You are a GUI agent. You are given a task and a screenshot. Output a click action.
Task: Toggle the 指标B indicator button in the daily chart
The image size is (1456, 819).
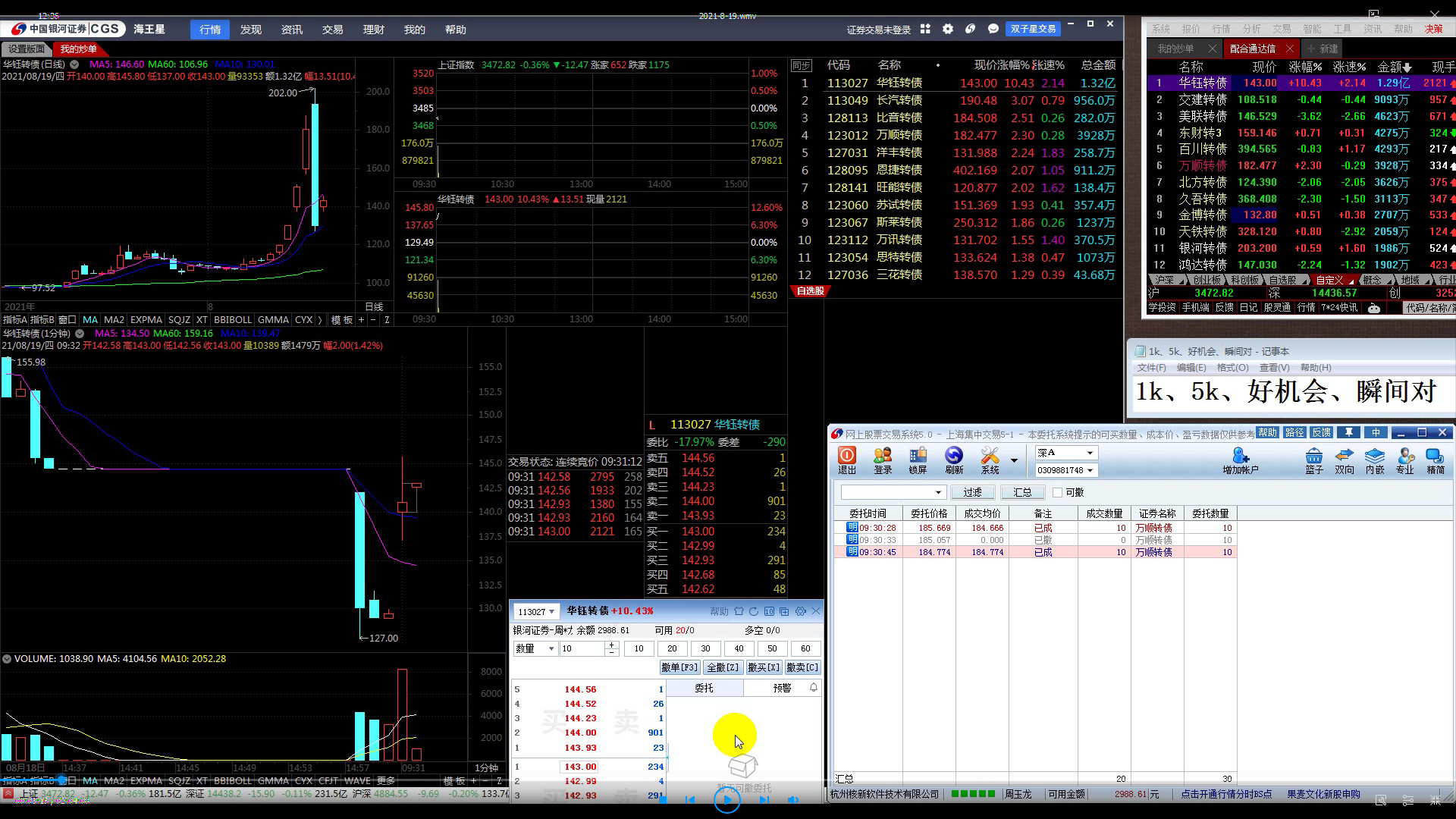42,320
